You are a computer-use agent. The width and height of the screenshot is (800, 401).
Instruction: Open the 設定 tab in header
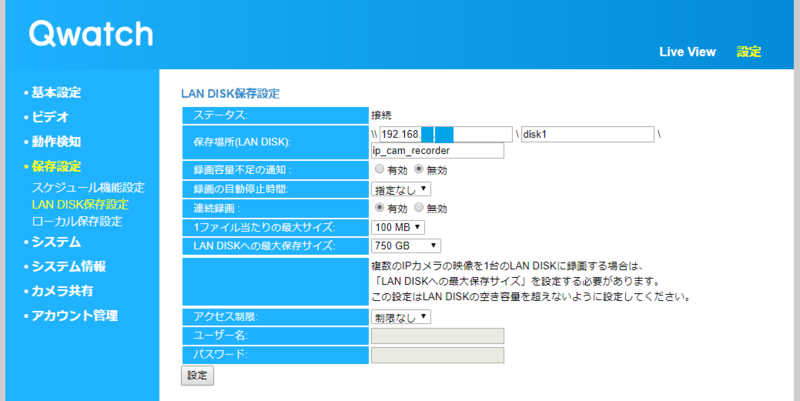(x=748, y=52)
